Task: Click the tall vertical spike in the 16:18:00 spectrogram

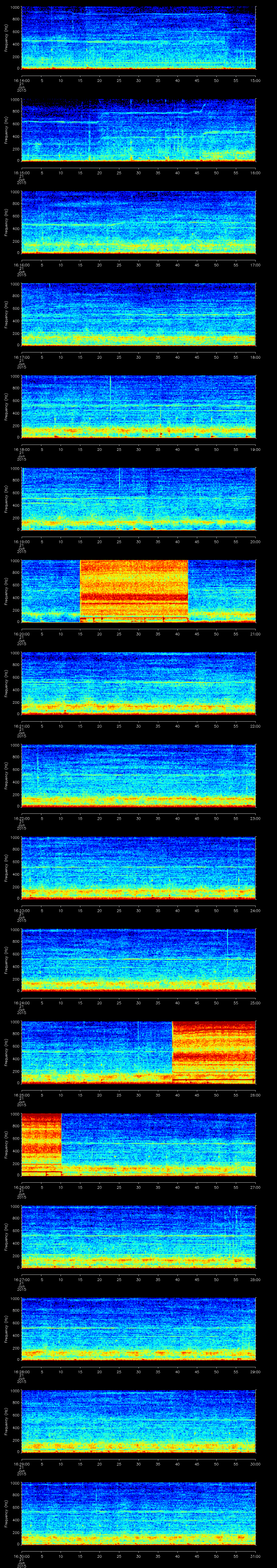Action: click(110, 389)
